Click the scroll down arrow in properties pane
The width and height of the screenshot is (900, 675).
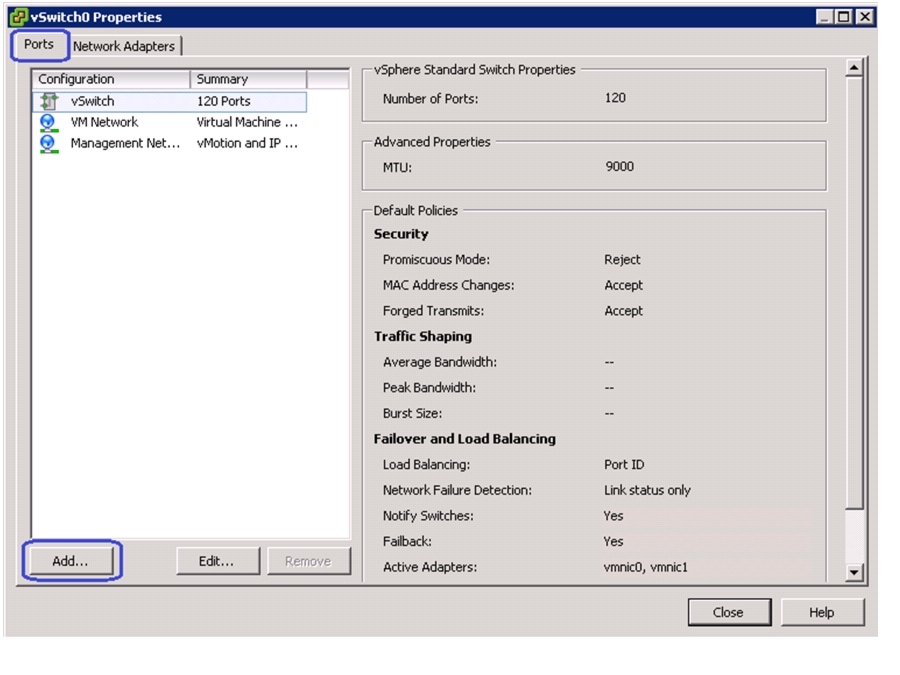[854, 572]
